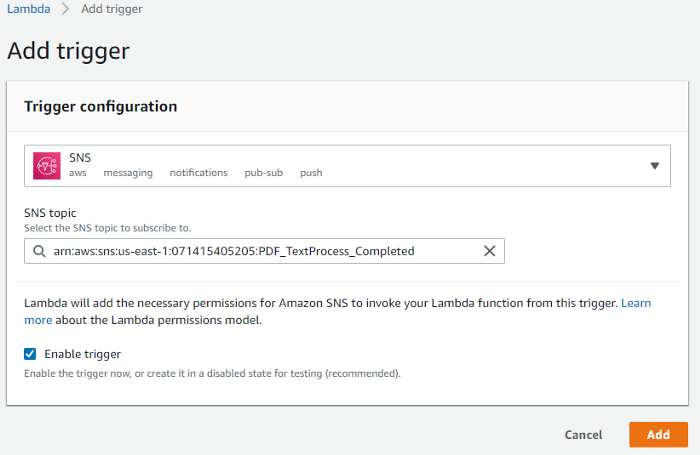
Task: Click the 'messaging' tag under SNS
Action: (x=128, y=173)
